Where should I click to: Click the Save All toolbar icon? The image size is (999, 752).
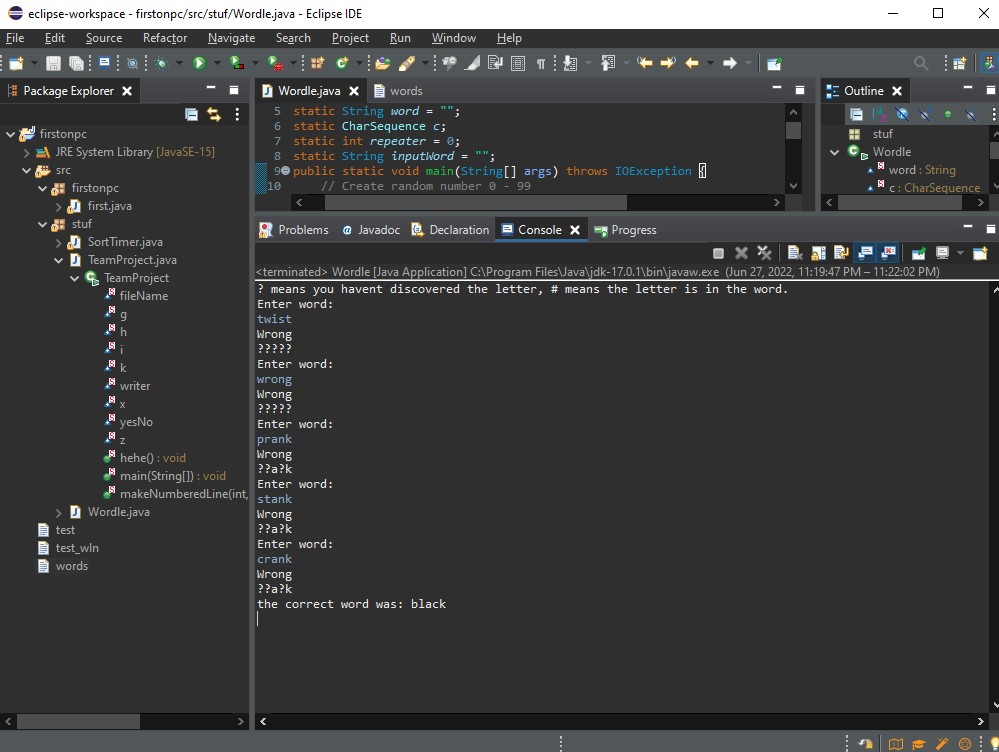(76, 63)
